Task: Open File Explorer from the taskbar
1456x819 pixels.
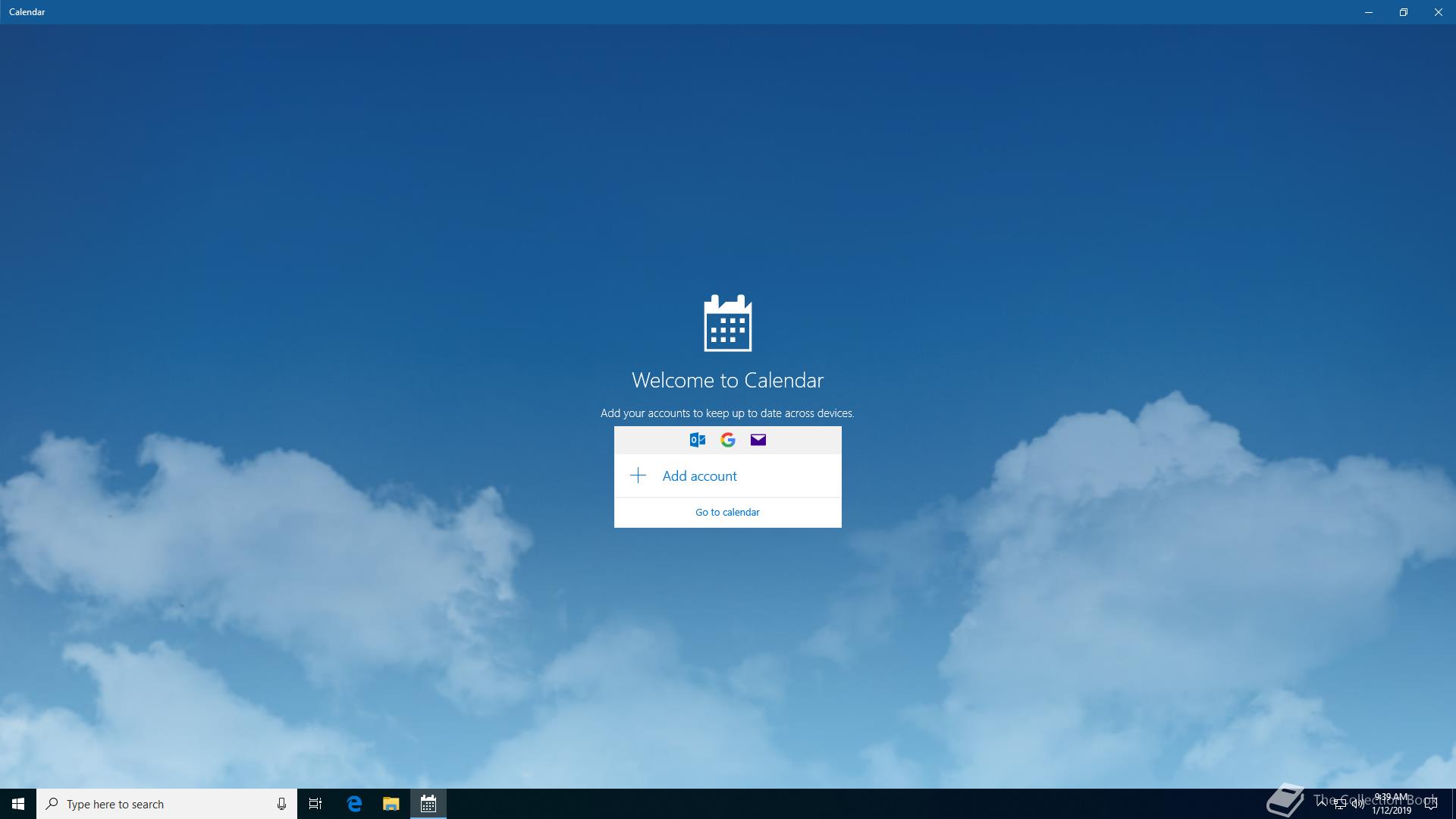Action: 391,804
